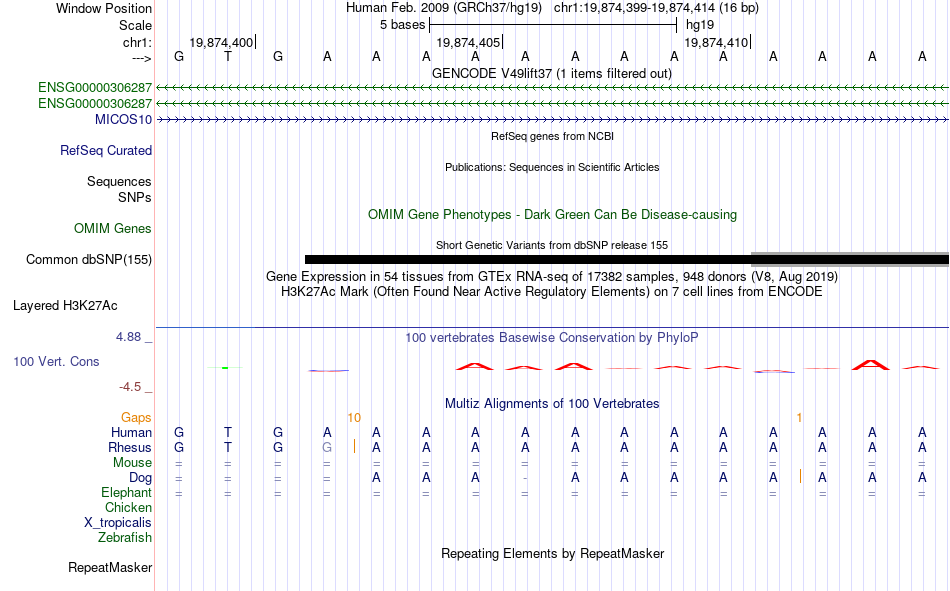This screenshot has width=950, height=591.
Task: Click the -4.5 PhyloP lower limit value
Action: click(130, 387)
